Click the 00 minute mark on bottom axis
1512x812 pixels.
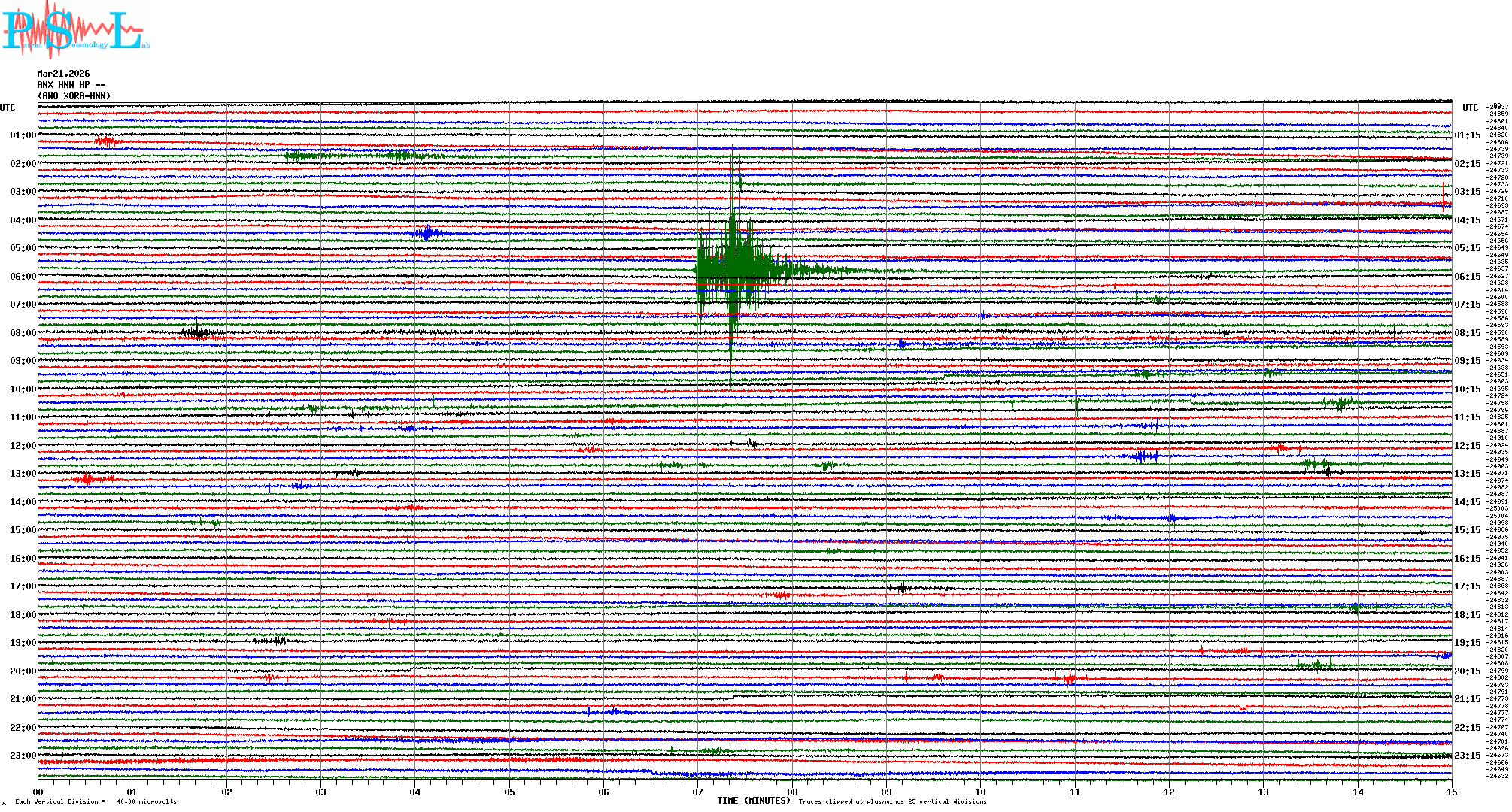coord(38,792)
